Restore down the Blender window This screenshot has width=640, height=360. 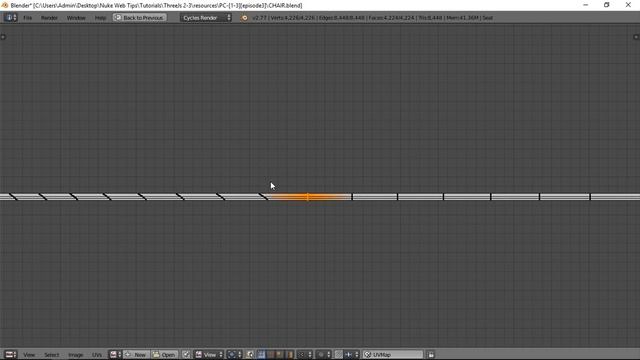point(607,5)
